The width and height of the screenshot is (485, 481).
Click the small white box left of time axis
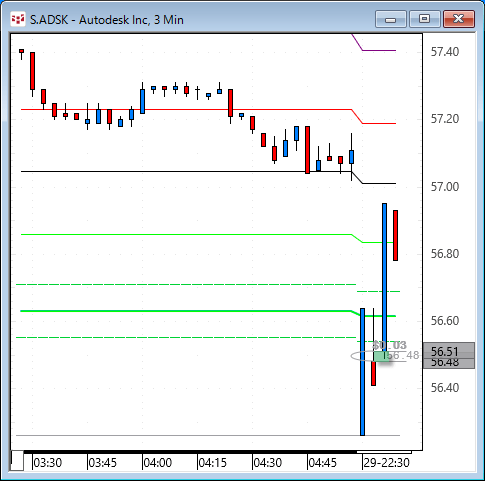(x=17, y=460)
